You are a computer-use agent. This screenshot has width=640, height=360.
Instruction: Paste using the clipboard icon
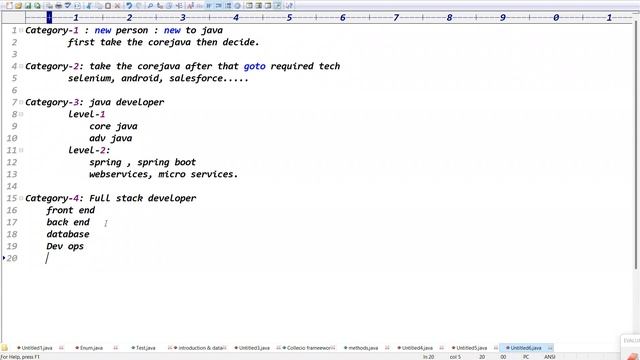pos(108,6)
